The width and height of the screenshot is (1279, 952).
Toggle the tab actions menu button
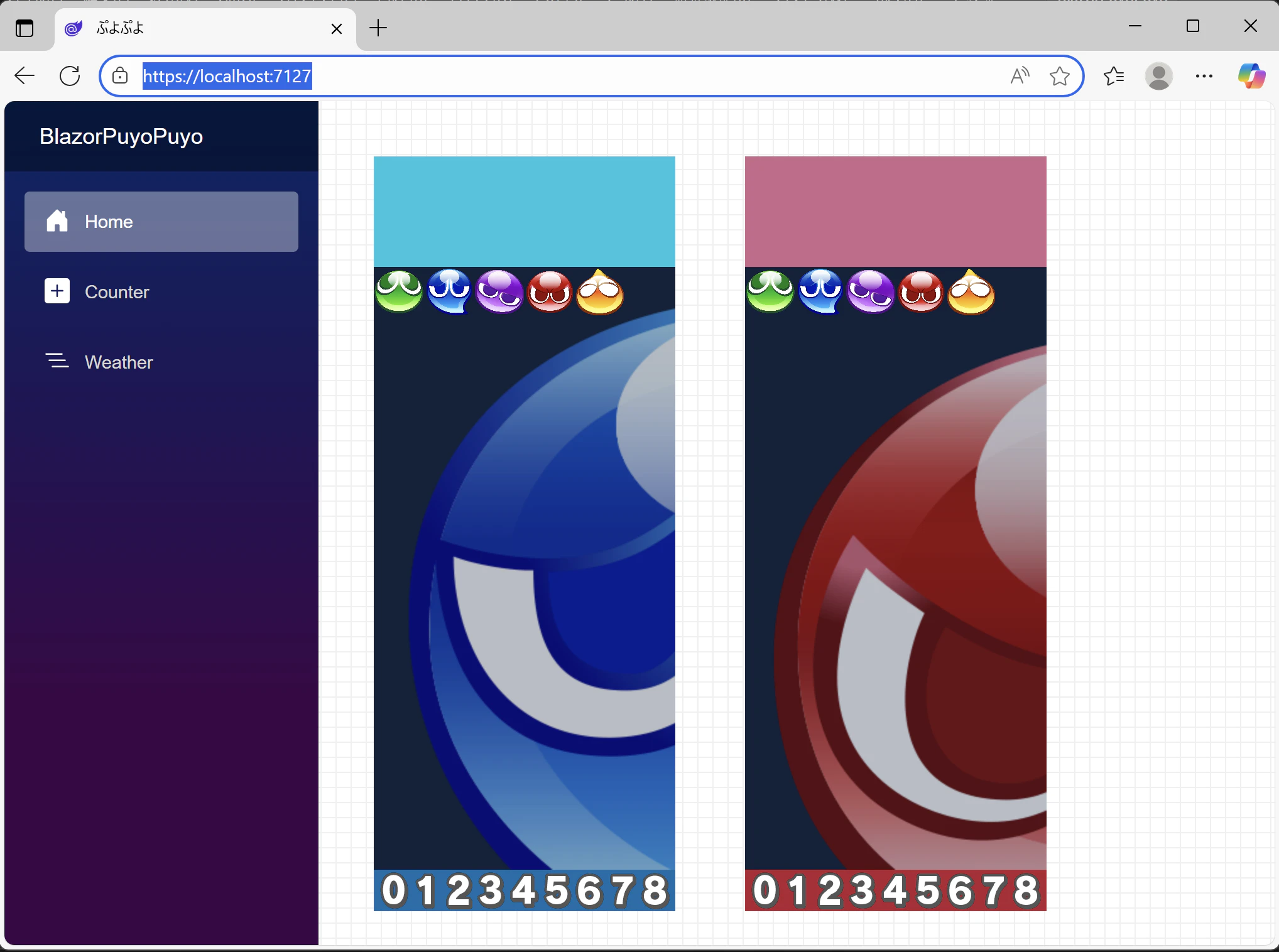[24, 28]
